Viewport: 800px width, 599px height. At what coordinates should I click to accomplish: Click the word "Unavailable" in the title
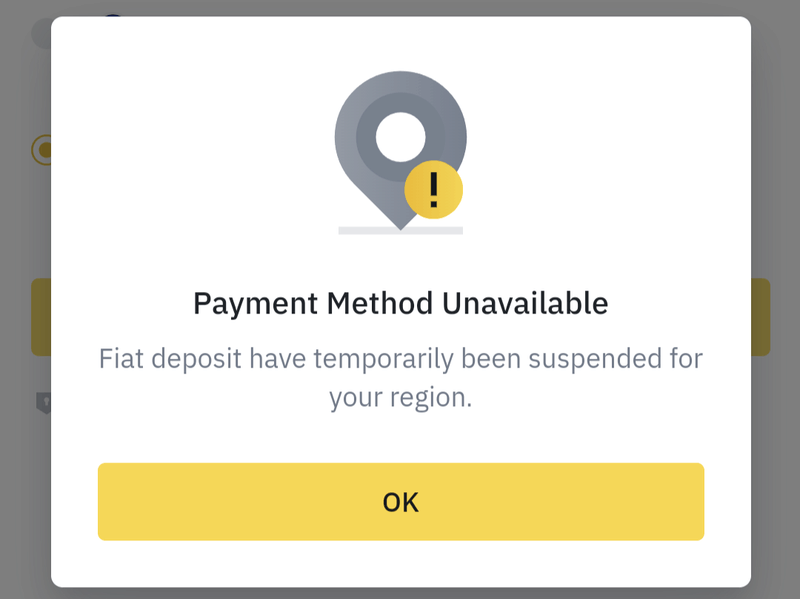point(525,304)
